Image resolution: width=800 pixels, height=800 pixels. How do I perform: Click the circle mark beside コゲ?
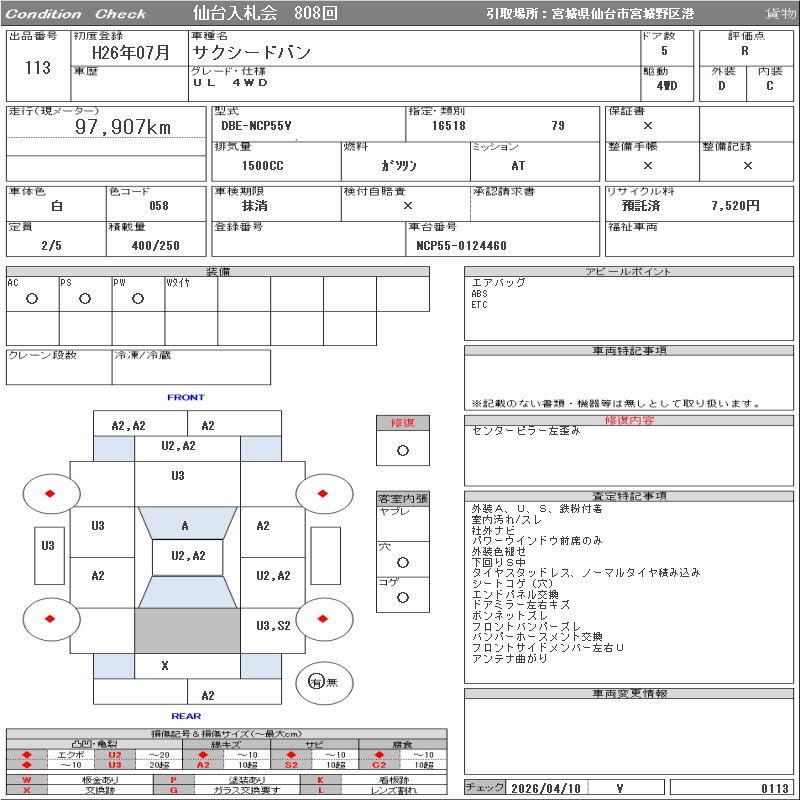[x=402, y=597]
